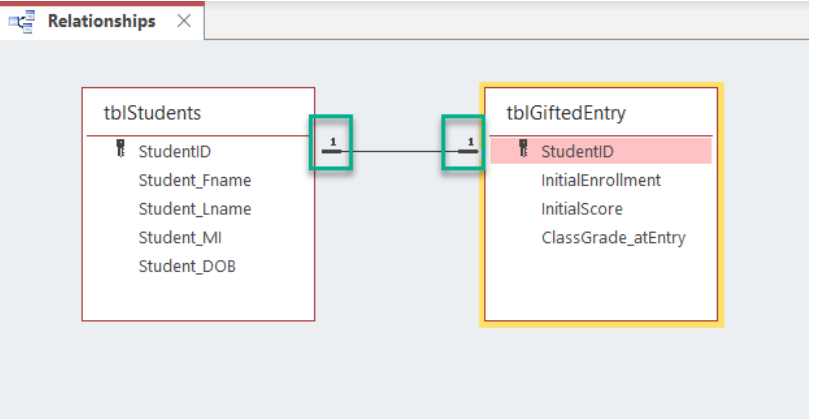Close the Relationships tab

coord(184,21)
